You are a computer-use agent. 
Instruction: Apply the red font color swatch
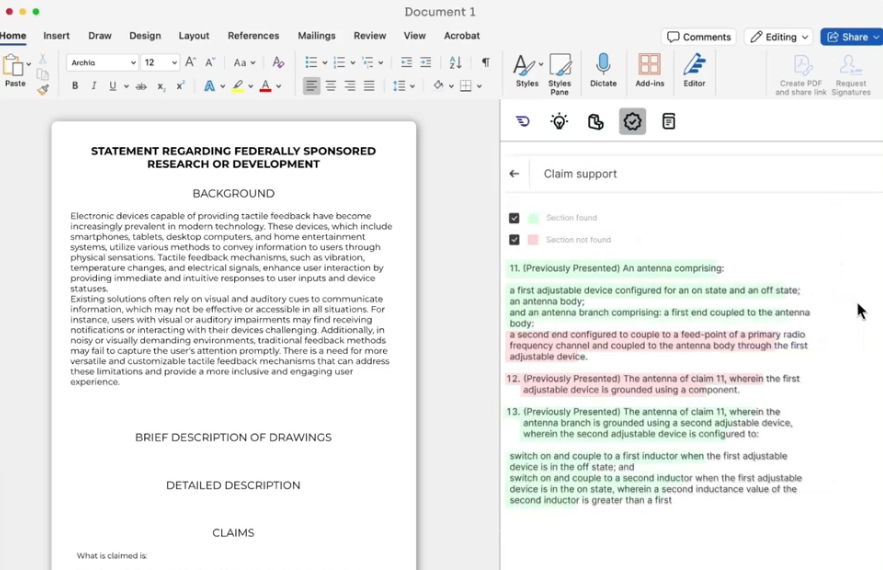point(265,86)
